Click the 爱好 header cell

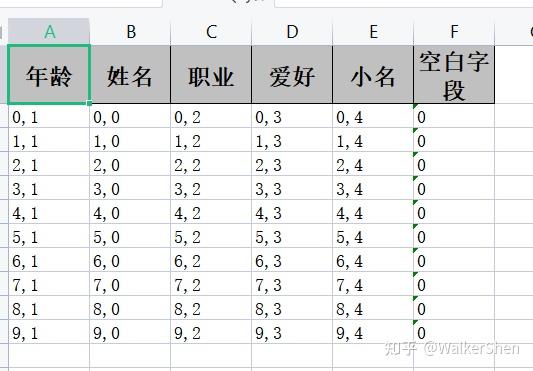292,74
